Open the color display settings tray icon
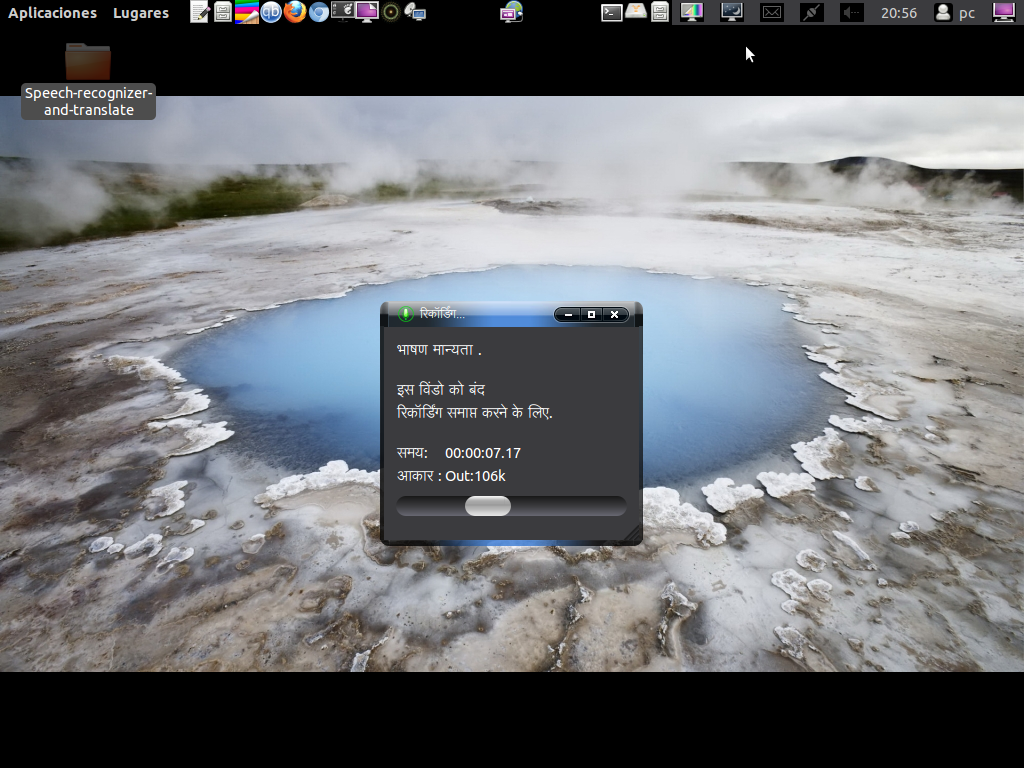 (x=692, y=12)
